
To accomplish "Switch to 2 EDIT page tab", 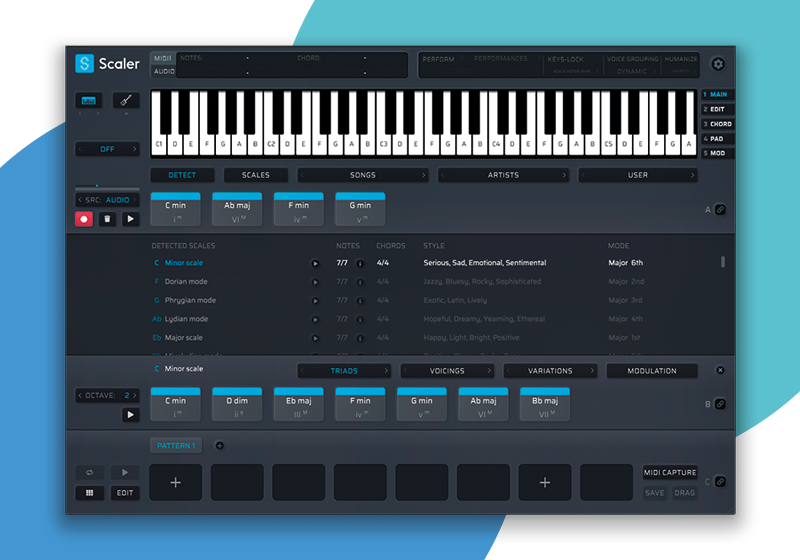I will (x=717, y=109).
